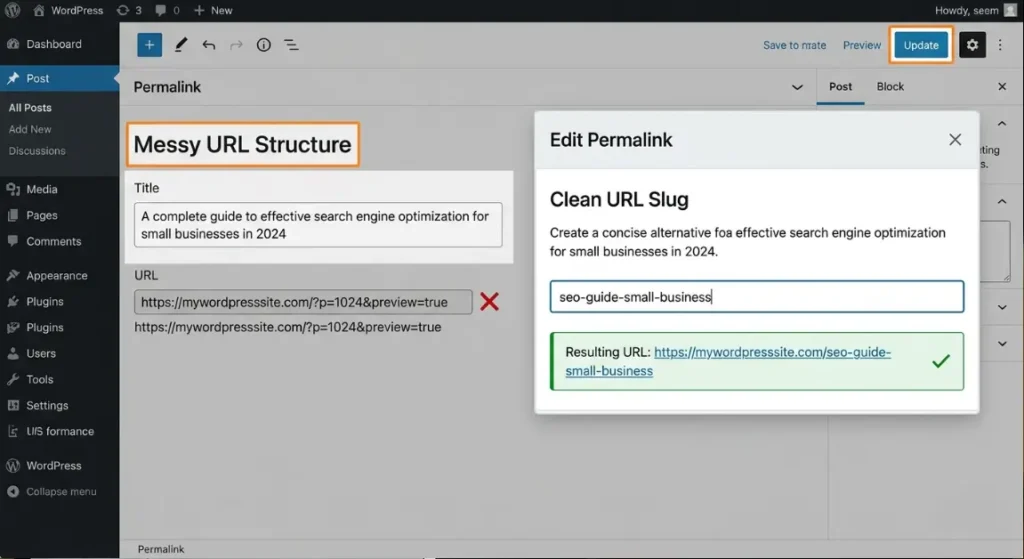This screenshot has height=559, width=1024.
Task: Open Users in sidebar
Action: [x=40, y=353]
